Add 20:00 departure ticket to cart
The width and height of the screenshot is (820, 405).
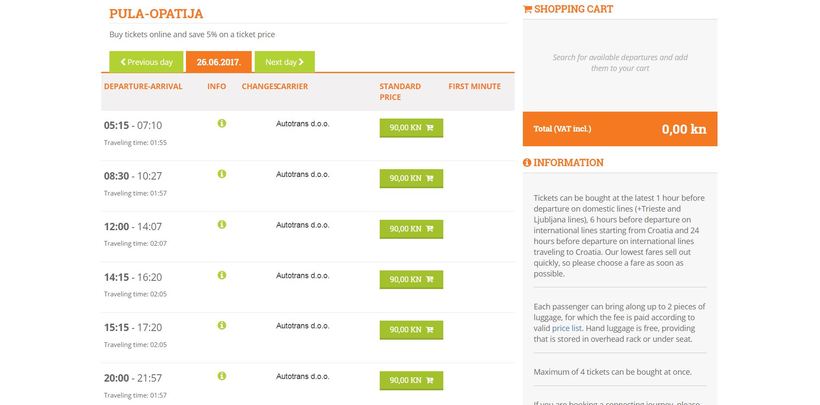(411, 380)
